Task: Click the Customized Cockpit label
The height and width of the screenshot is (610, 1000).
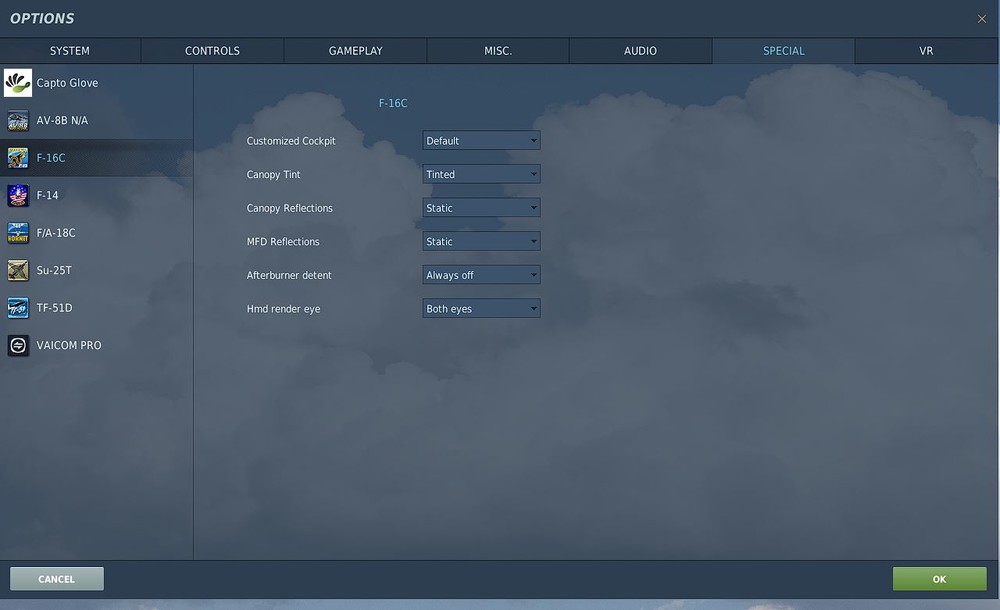Action: (x=291, y=141)
